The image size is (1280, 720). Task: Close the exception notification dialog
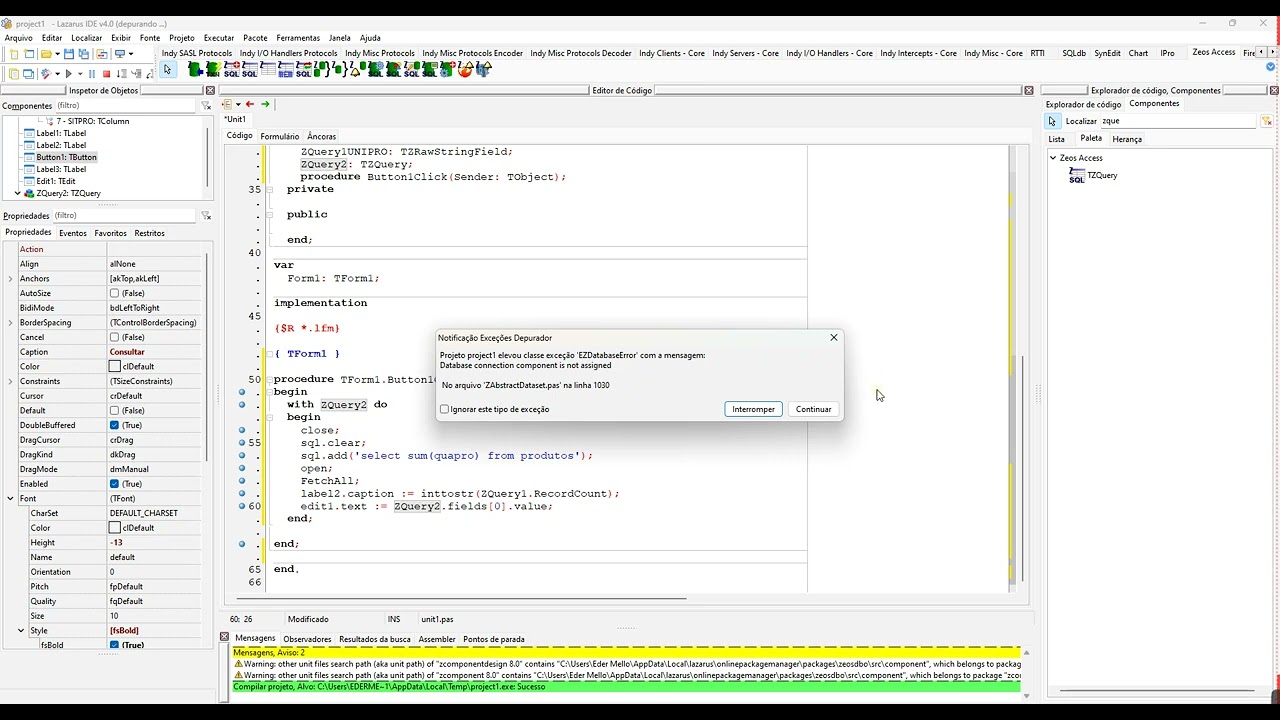coord(834,337)
